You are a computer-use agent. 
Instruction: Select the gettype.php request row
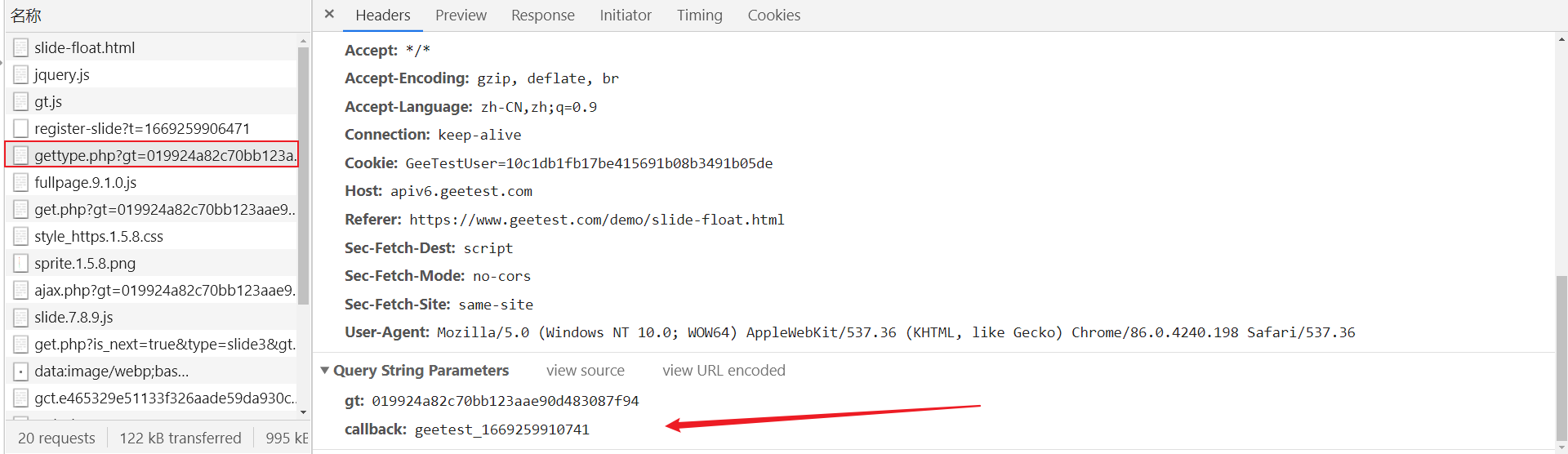(x=152, y=154)
